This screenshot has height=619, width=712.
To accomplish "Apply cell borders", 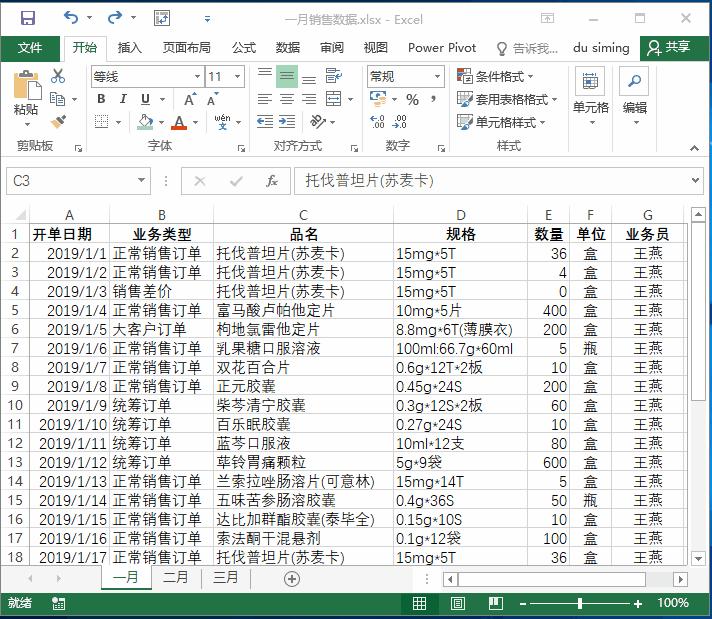I will (x=101, y=122).
